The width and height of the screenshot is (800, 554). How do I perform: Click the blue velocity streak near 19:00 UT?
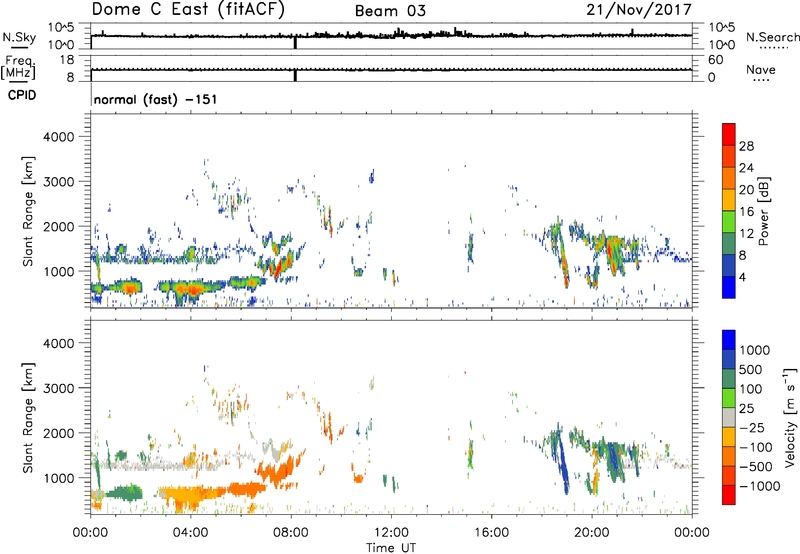(x=562, y=462)
